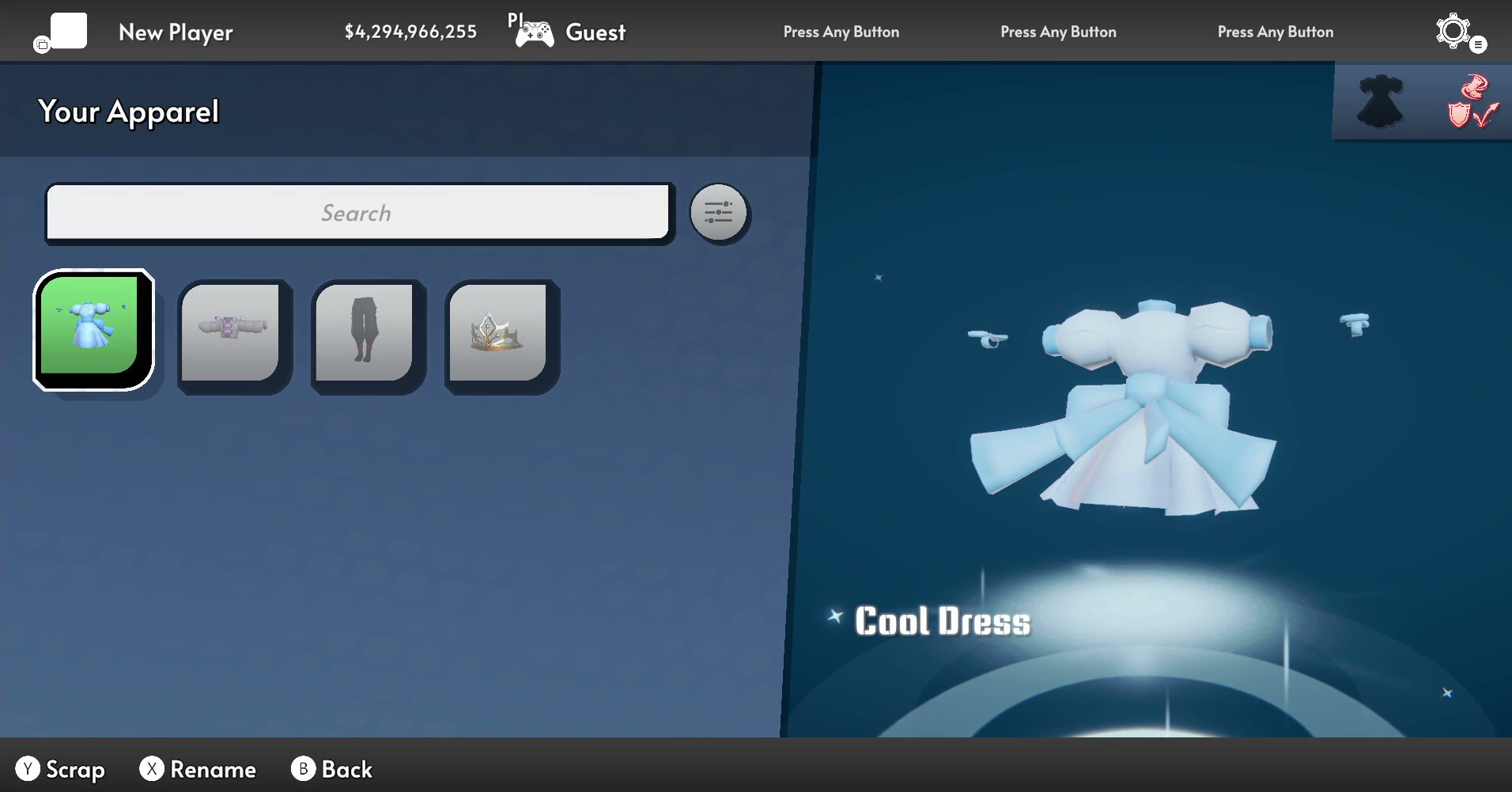Viewport: 1512px width, 792px height.
Task: Click the hamburger menu badge beside the settings gear
Action: (1478, 45)
